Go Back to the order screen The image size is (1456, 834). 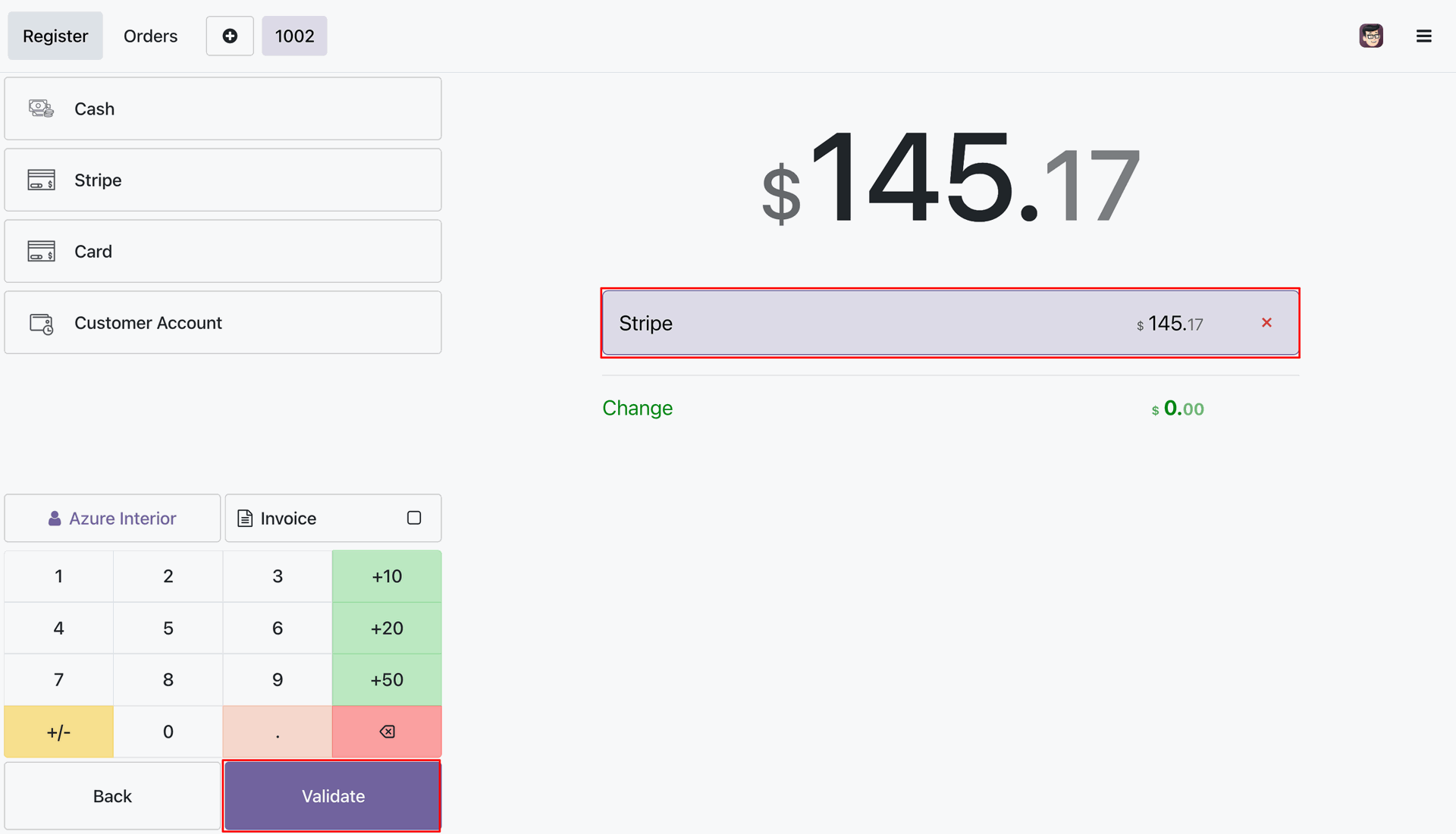(112, 796)
